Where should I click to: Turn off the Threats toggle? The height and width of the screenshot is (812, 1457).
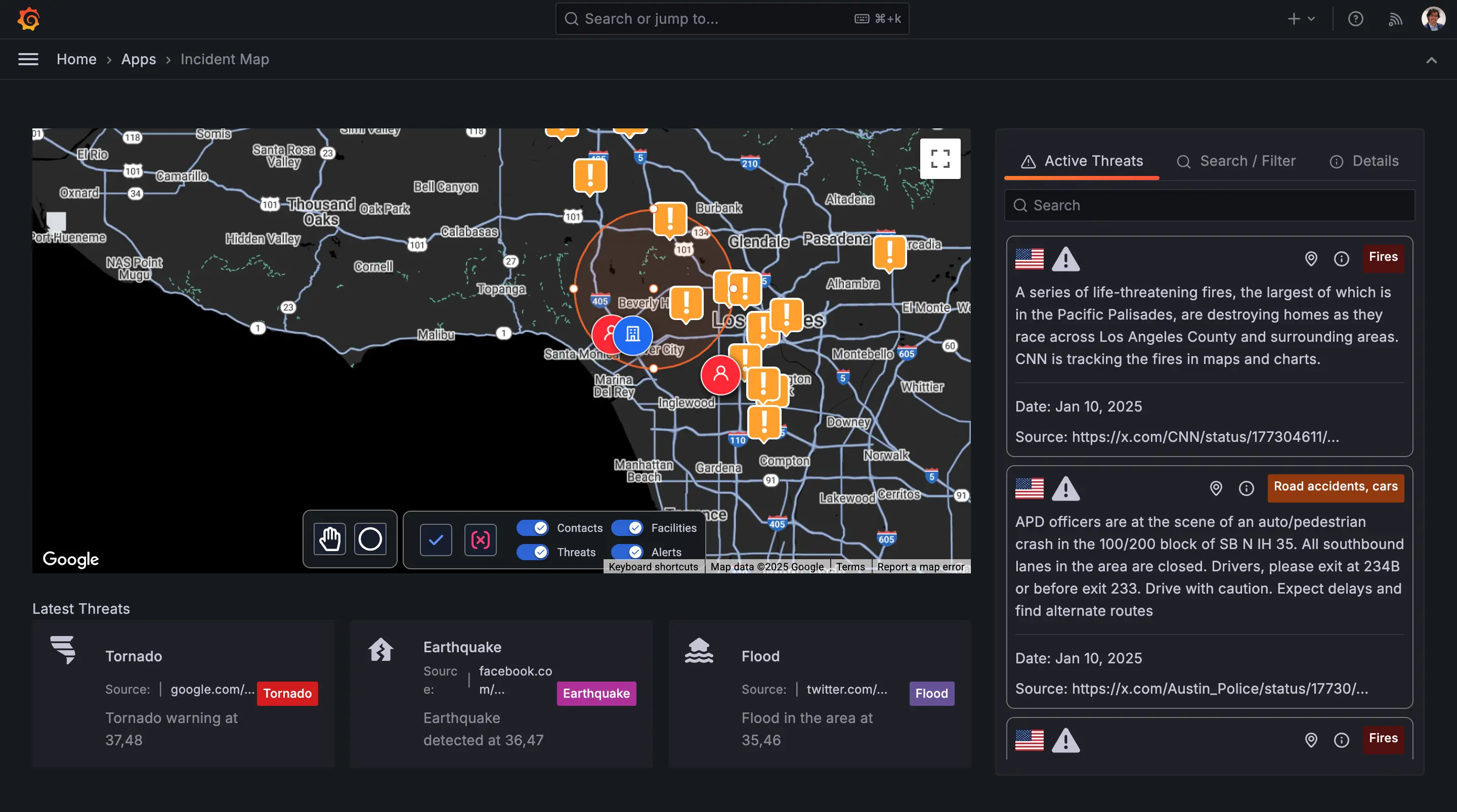(x=532, y=552)
